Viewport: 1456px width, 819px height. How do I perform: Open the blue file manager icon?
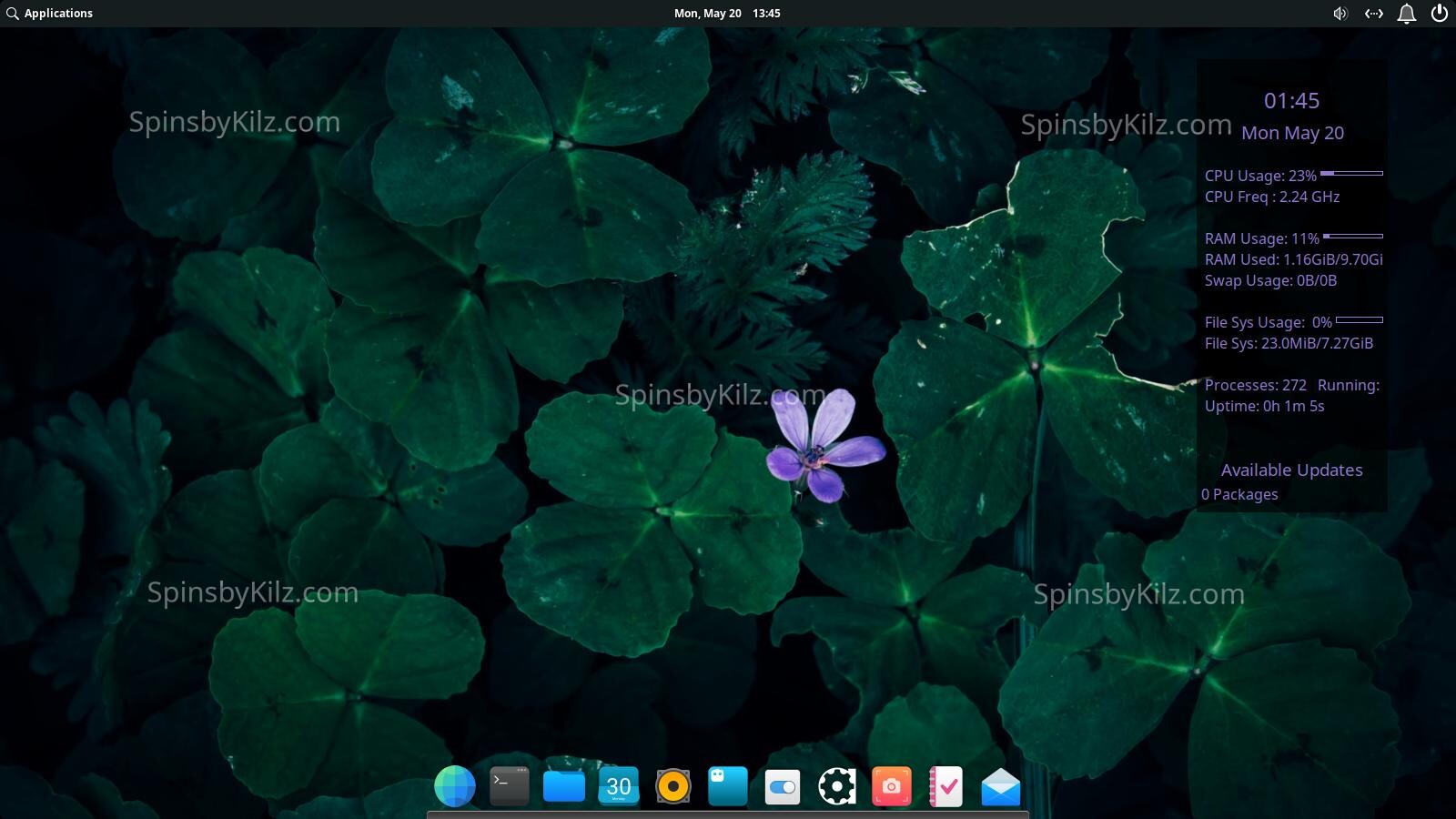[x=563, y=784]
